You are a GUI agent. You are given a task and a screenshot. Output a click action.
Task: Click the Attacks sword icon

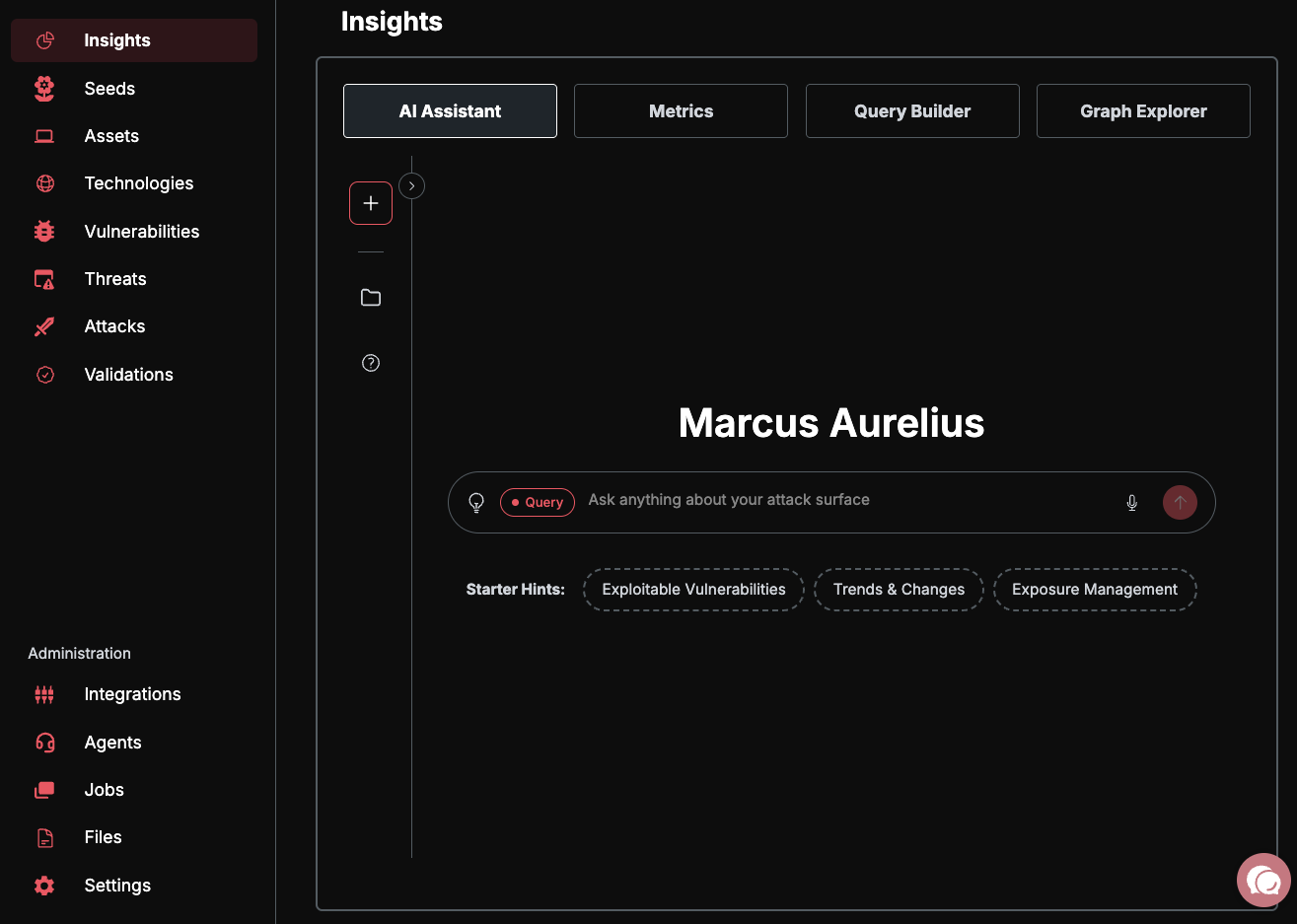(44, 326)
